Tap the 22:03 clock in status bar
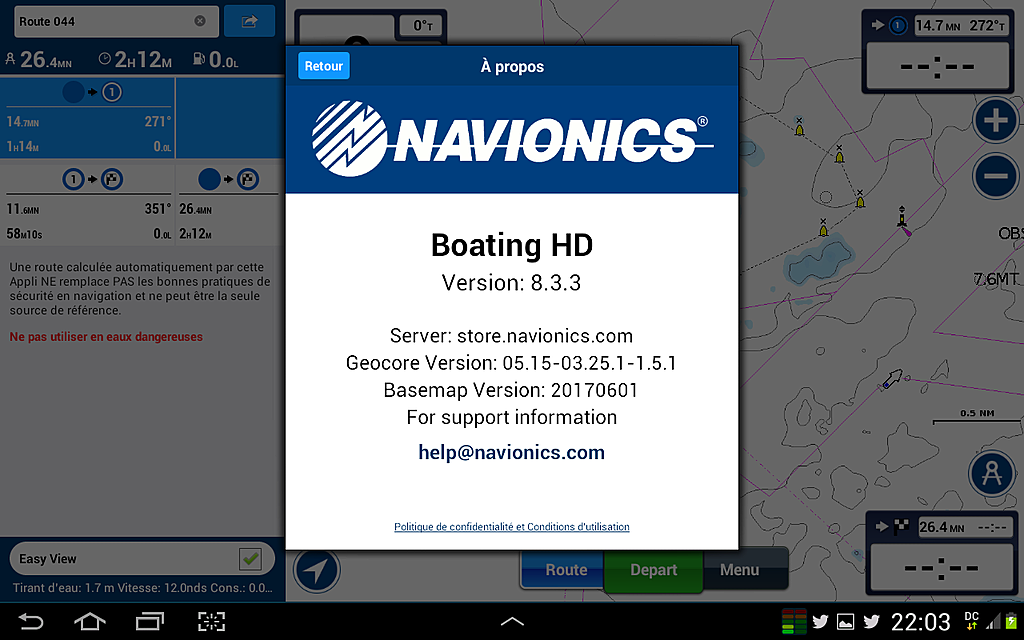This screenshot has width=1024, height=640. 921,621
